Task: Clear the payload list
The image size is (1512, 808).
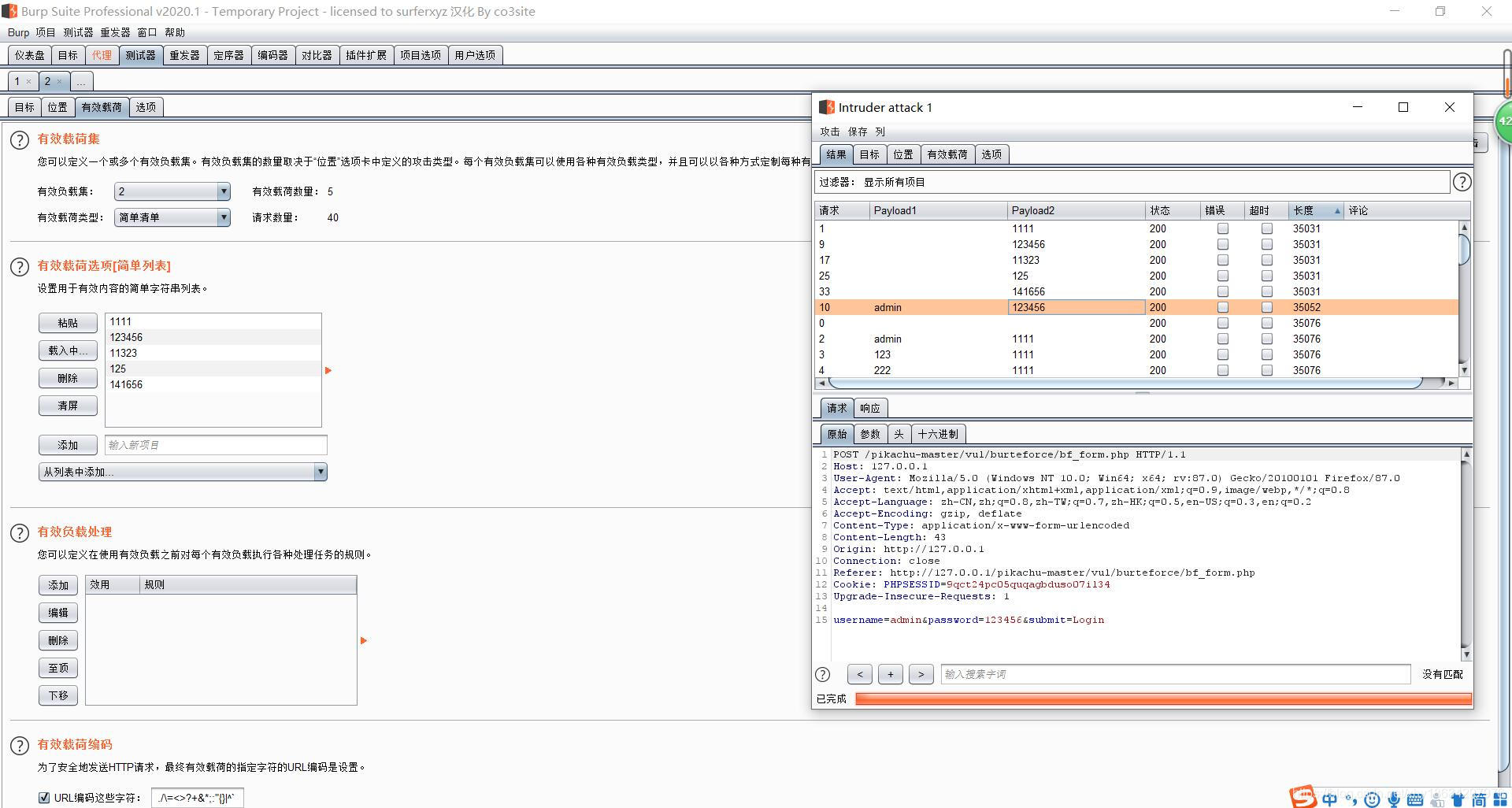Action: point(68,406)
